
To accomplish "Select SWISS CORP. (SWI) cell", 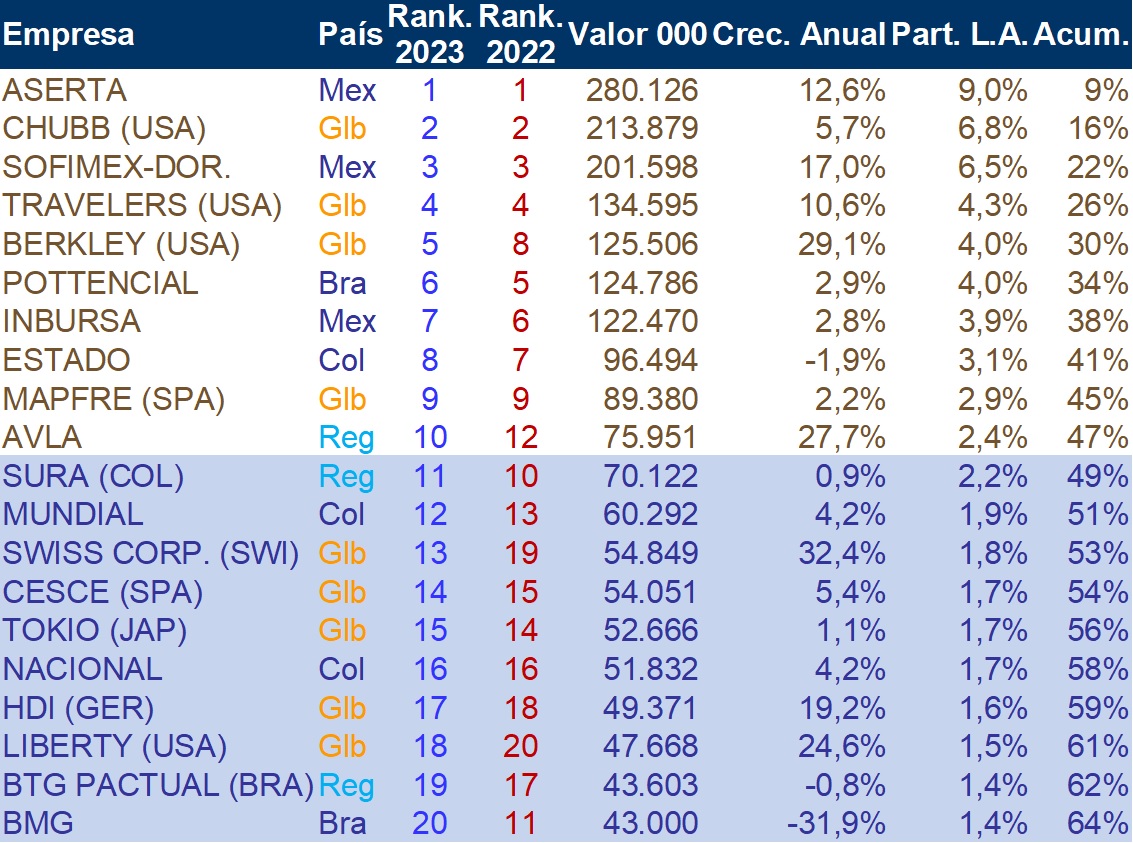I will (x=150, y=553).
